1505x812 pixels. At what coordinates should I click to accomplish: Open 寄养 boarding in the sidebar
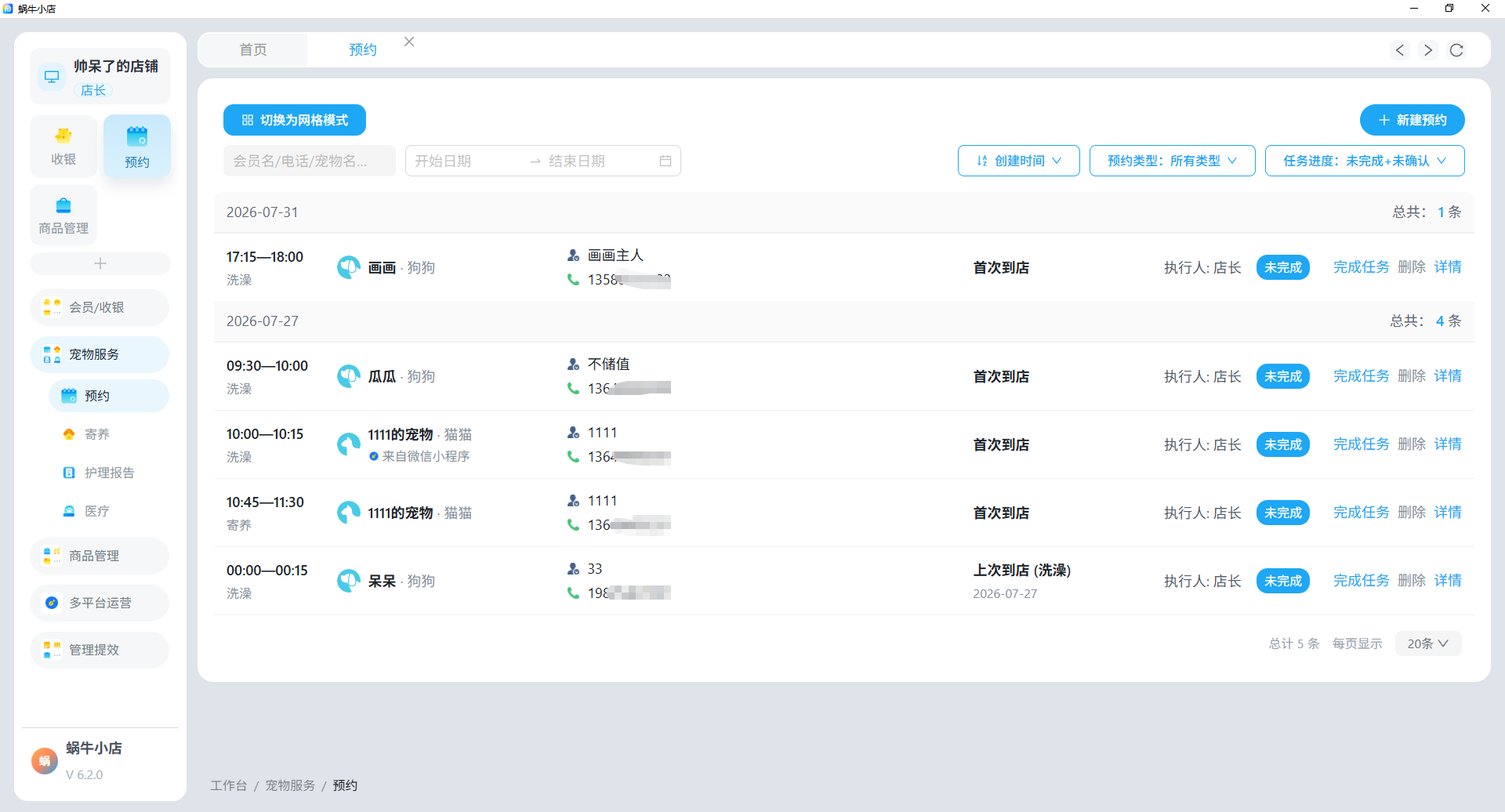(x=108, y=434)
